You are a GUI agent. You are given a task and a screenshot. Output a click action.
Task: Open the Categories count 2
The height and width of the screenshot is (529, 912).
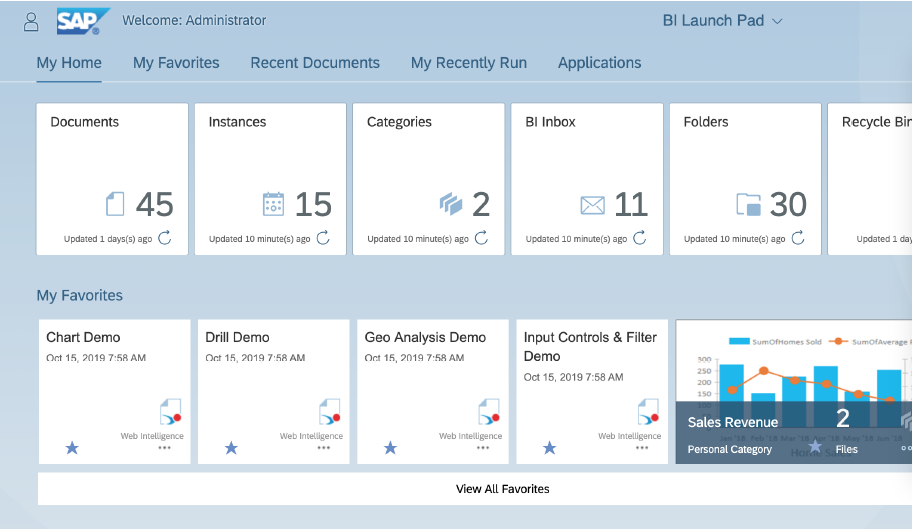481,205
